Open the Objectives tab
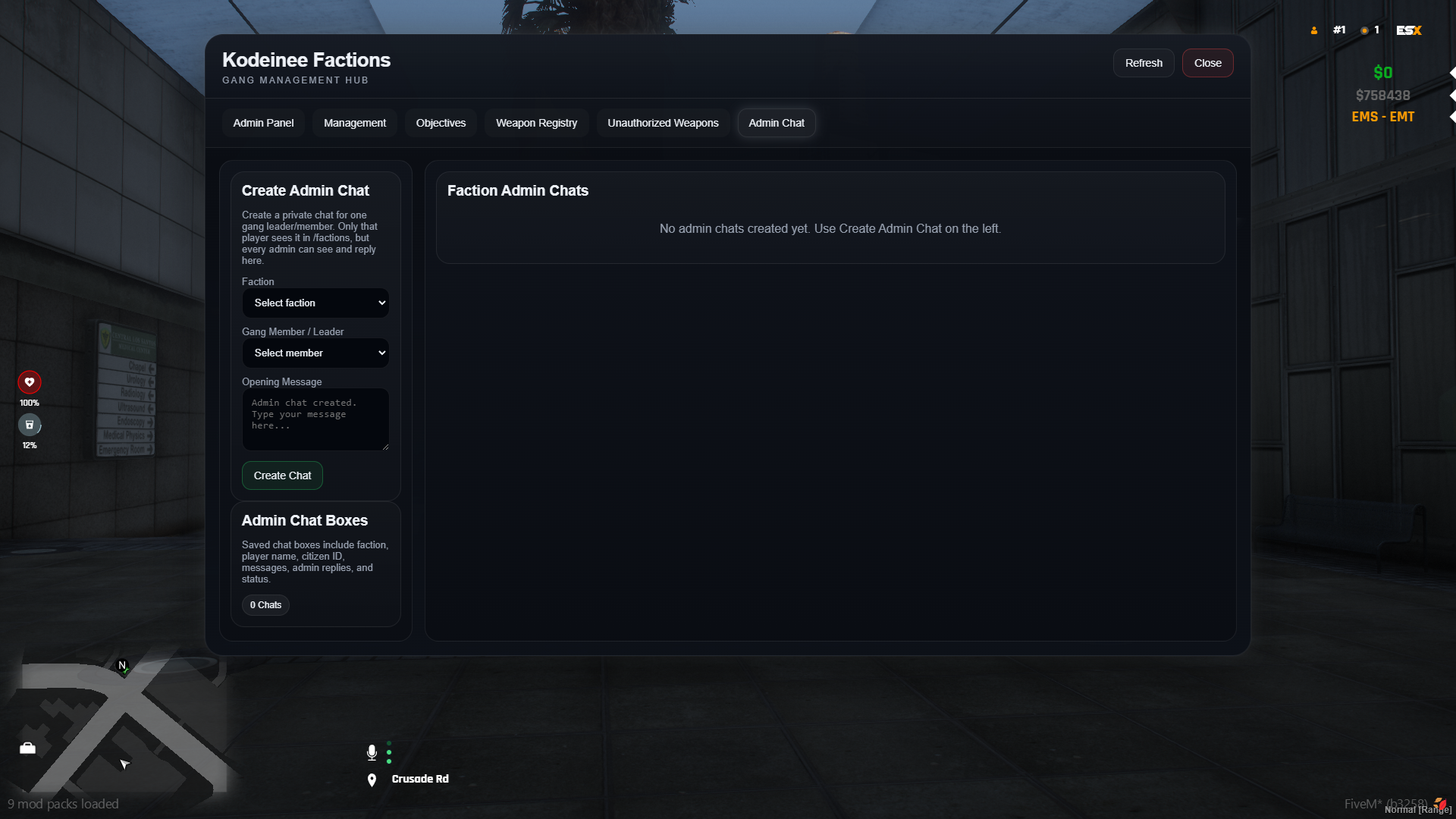The image size is (1456, 819). coord(441,123)
